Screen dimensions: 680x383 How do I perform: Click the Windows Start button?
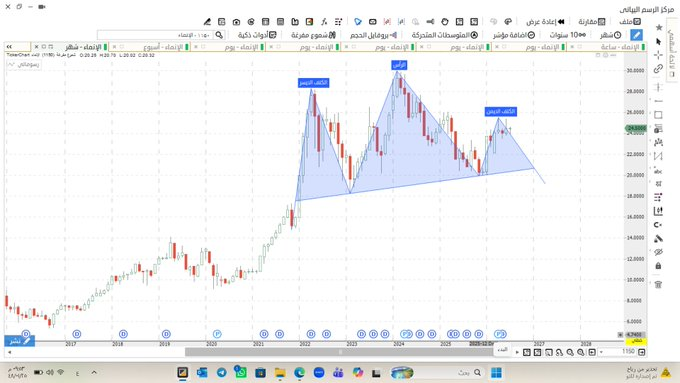[x=496, y=372]
